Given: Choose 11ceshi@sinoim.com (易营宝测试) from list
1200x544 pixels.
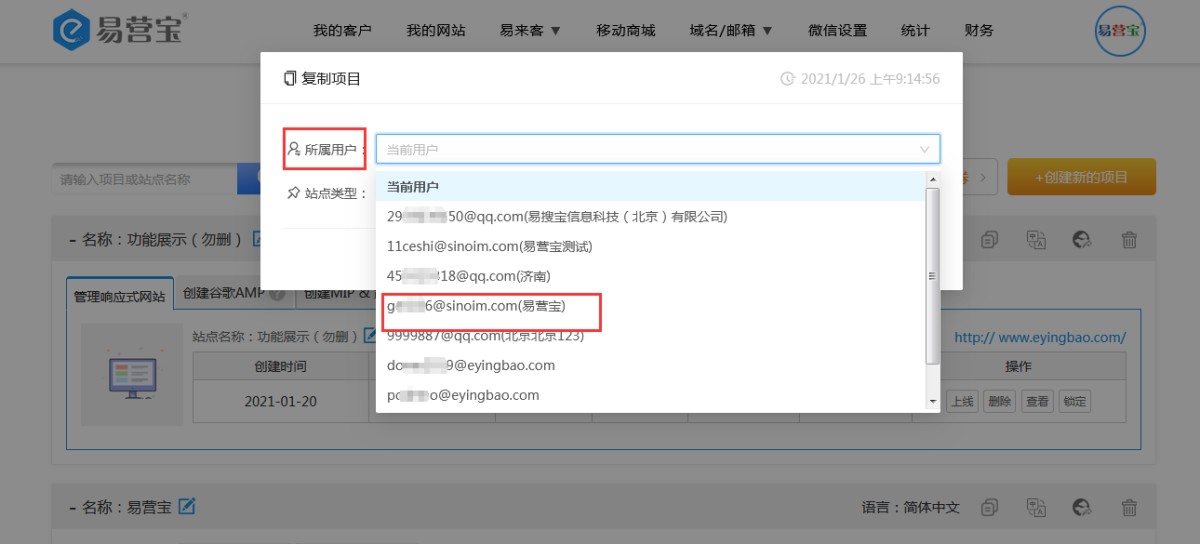Looking at the screenshot, I should (x=490, y=246).
